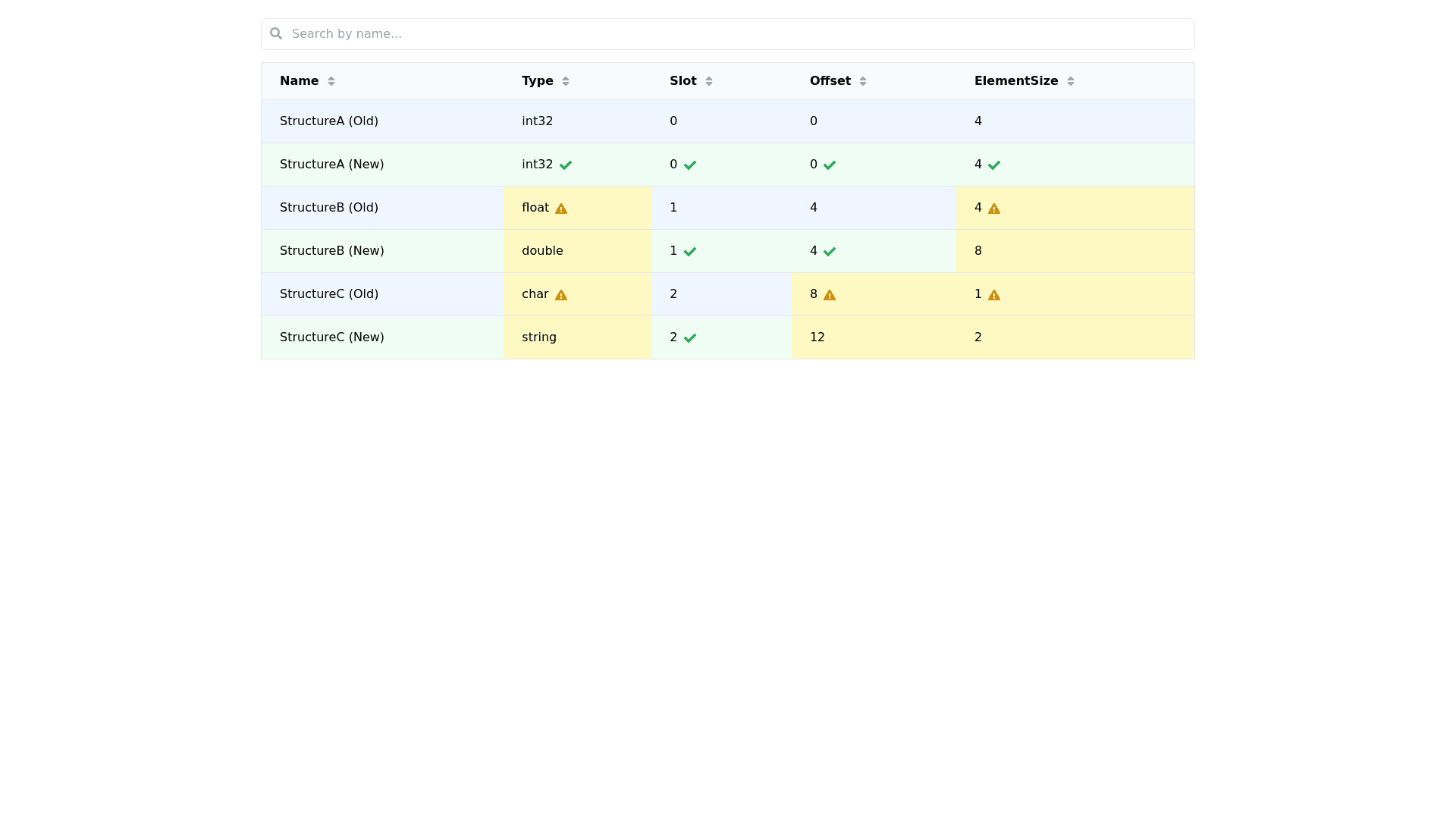Screen dimensions: 1456x819
Task: Click the Offset column header
Action: 830,81
